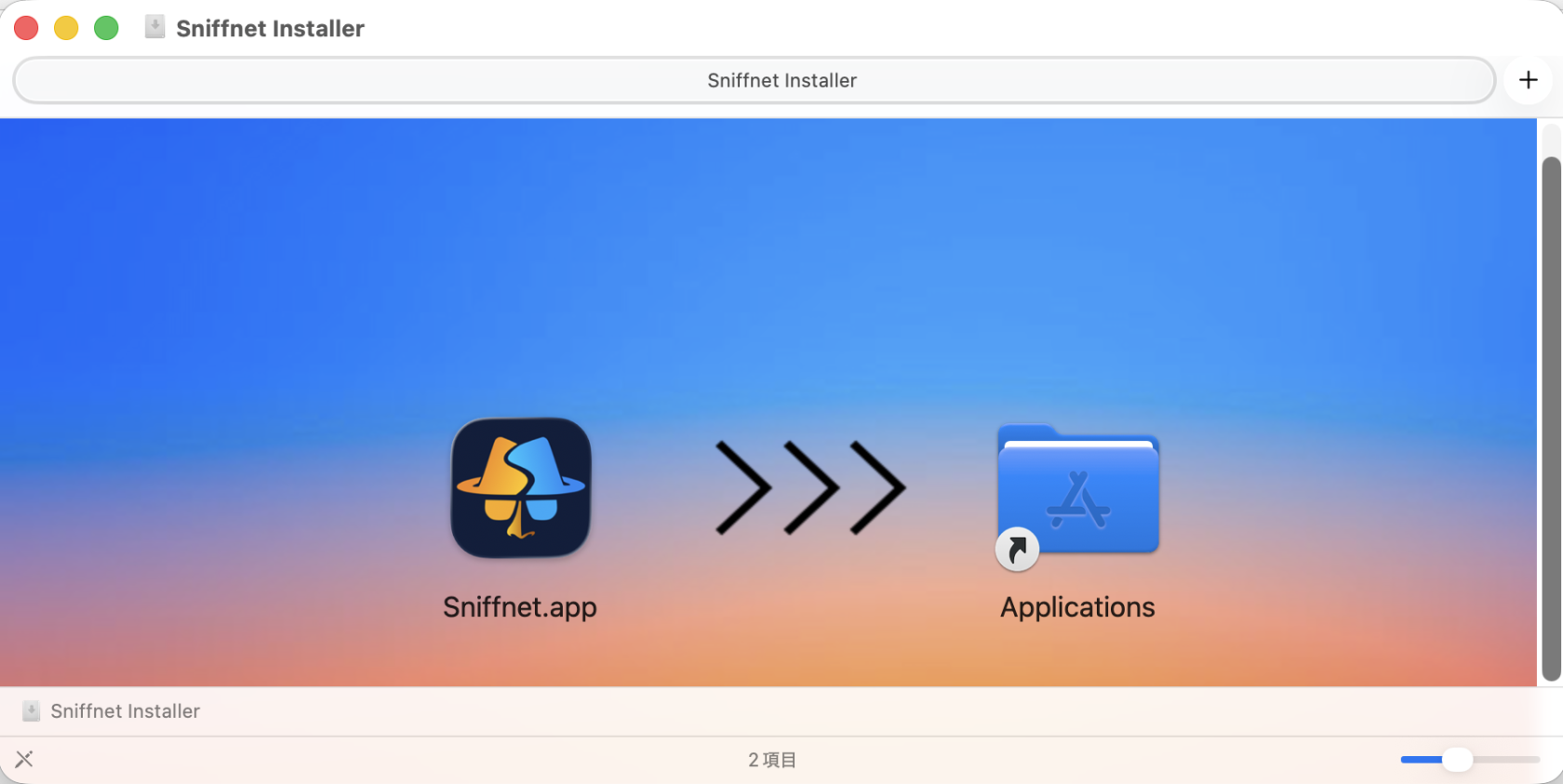Close the Sniffnet Installer window
The image size is (1563, 784).
[x=26, y=28]
